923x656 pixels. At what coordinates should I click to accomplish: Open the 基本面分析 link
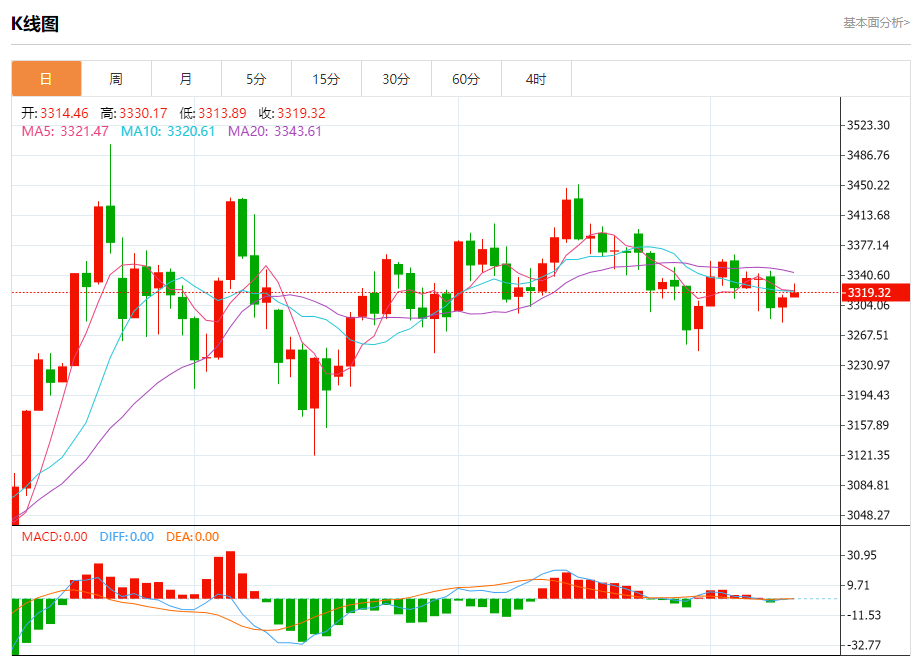[876, 22]
